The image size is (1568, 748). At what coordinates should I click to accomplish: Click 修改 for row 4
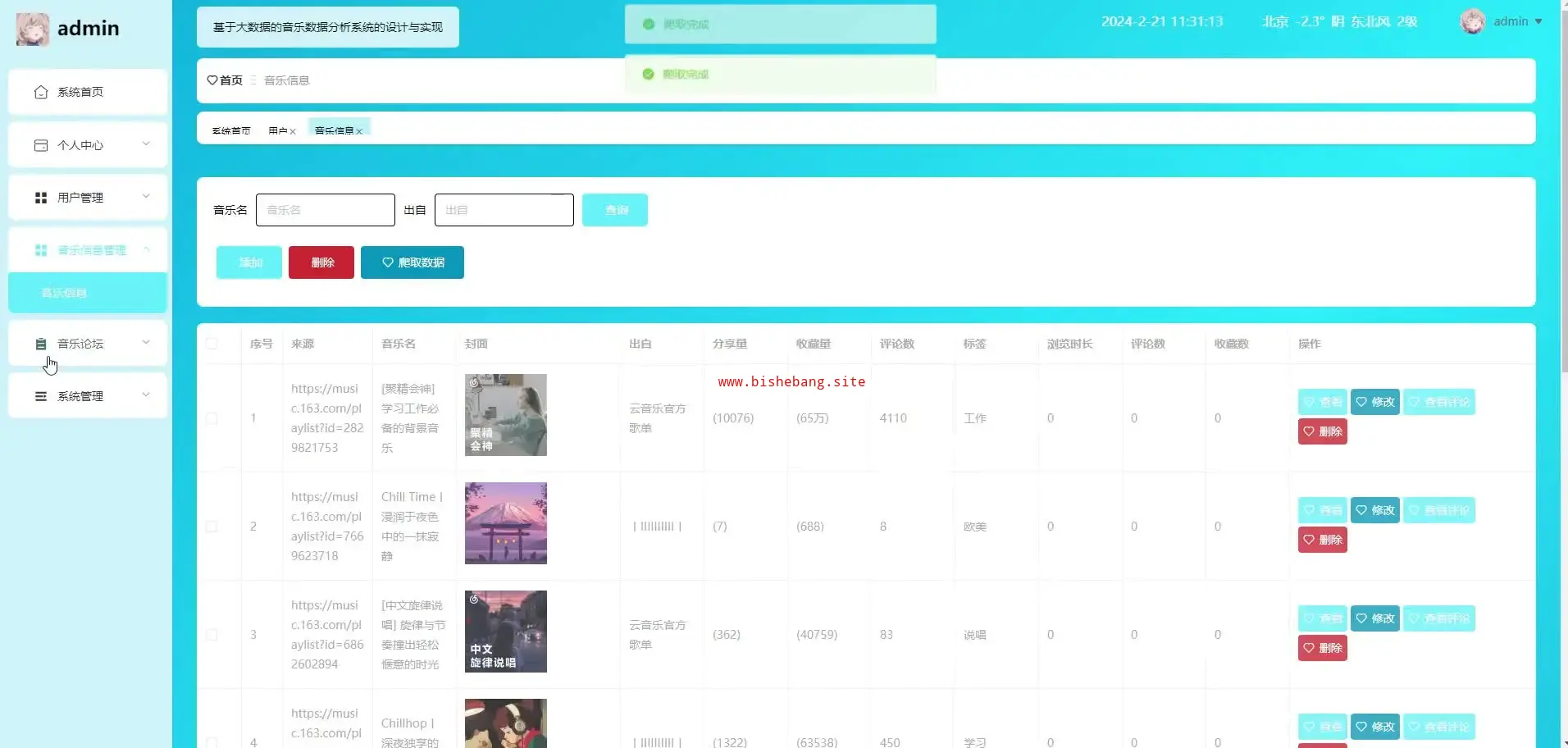[x=1375, y=727]
